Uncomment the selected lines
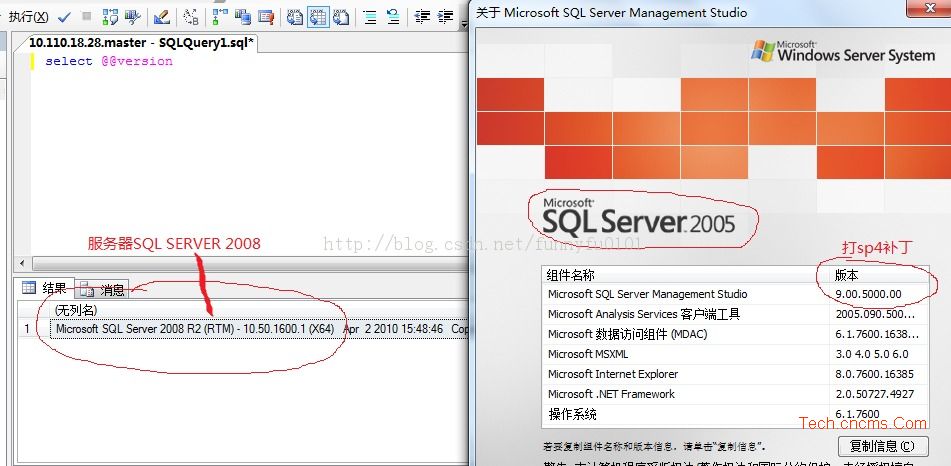Viewport: 951px width, 466px height. pyautogui.click(x=393, y=16)
